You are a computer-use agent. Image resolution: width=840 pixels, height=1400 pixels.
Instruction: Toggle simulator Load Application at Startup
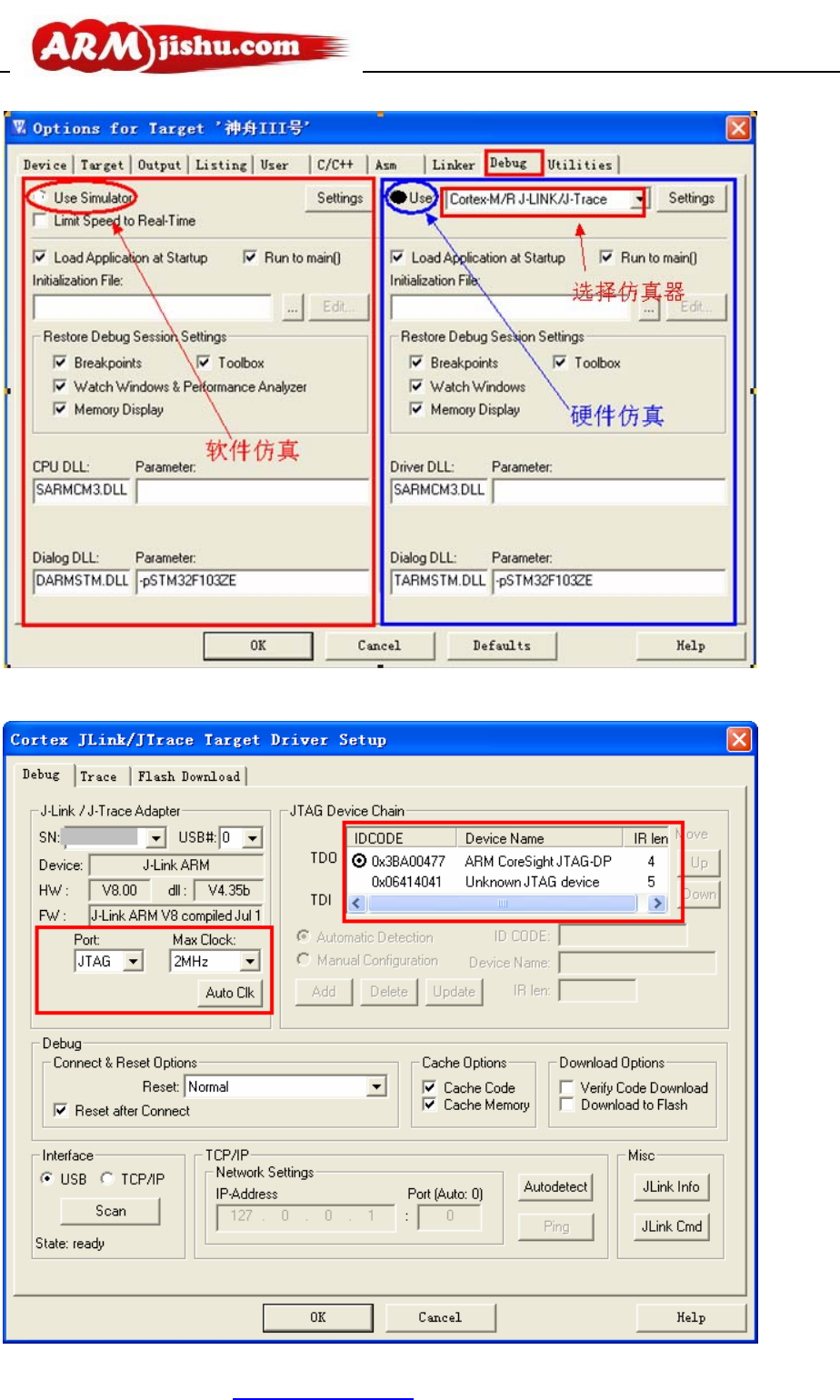pyautogui.click(x=40, y=257)
